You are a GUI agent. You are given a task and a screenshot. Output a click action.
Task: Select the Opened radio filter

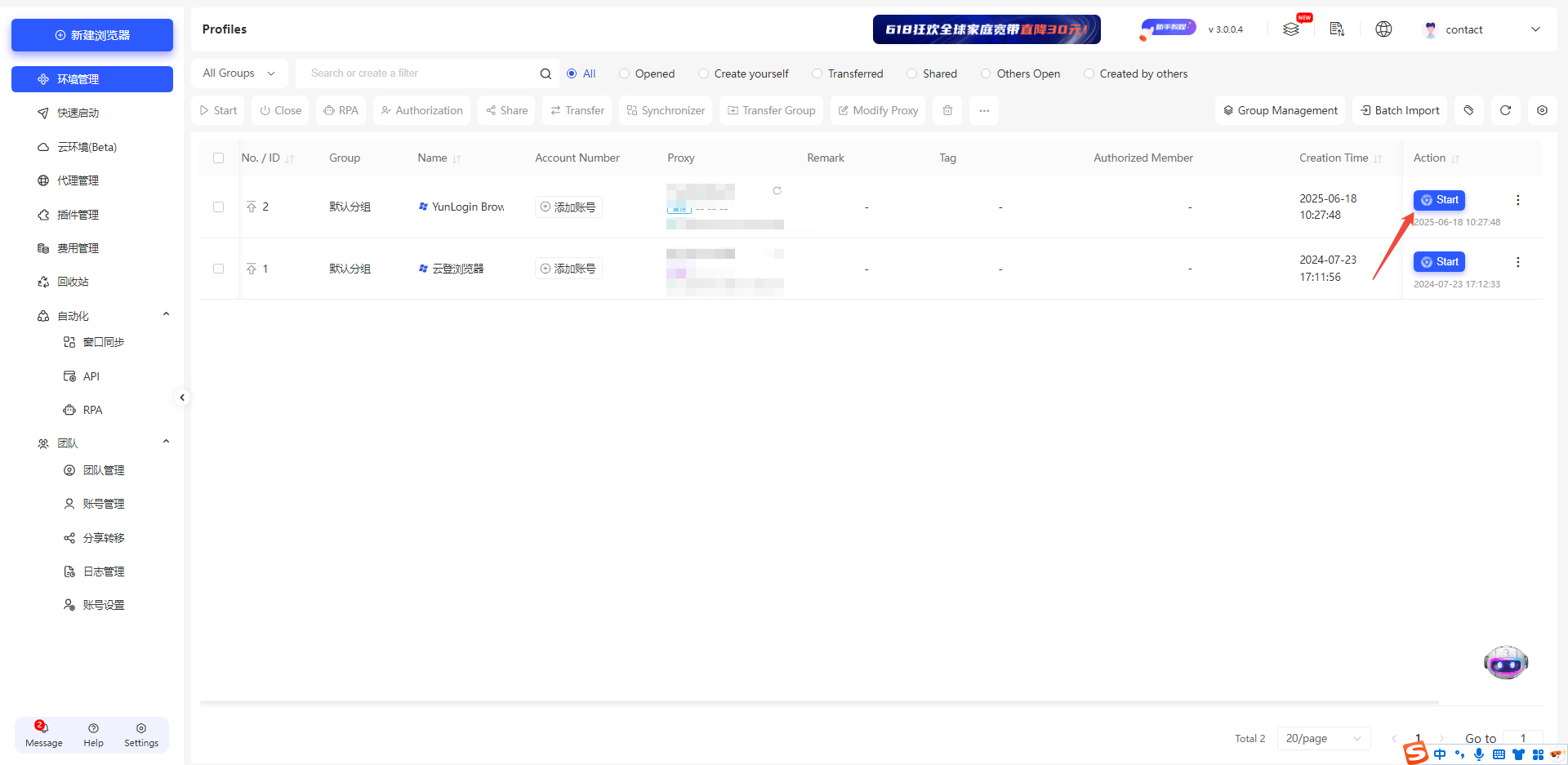(625, 73)
